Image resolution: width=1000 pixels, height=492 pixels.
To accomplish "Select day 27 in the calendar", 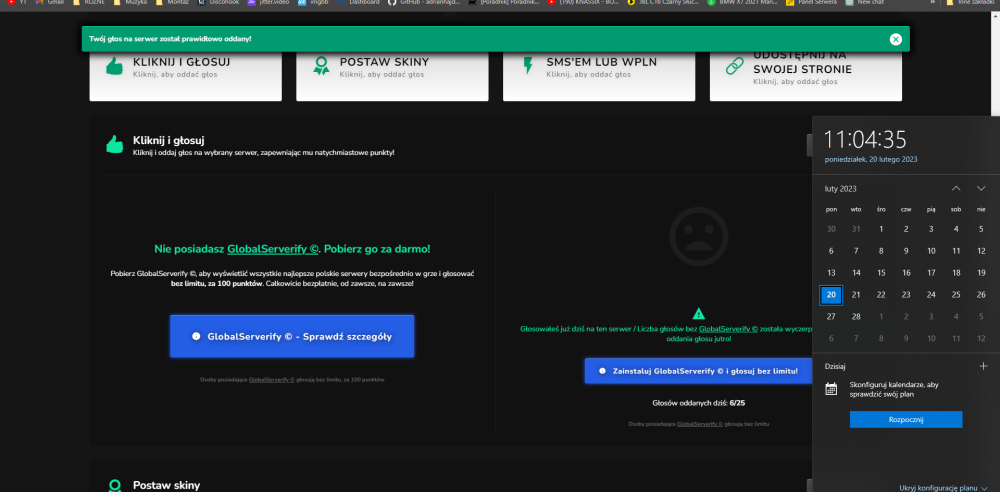I will pos(831,317).
